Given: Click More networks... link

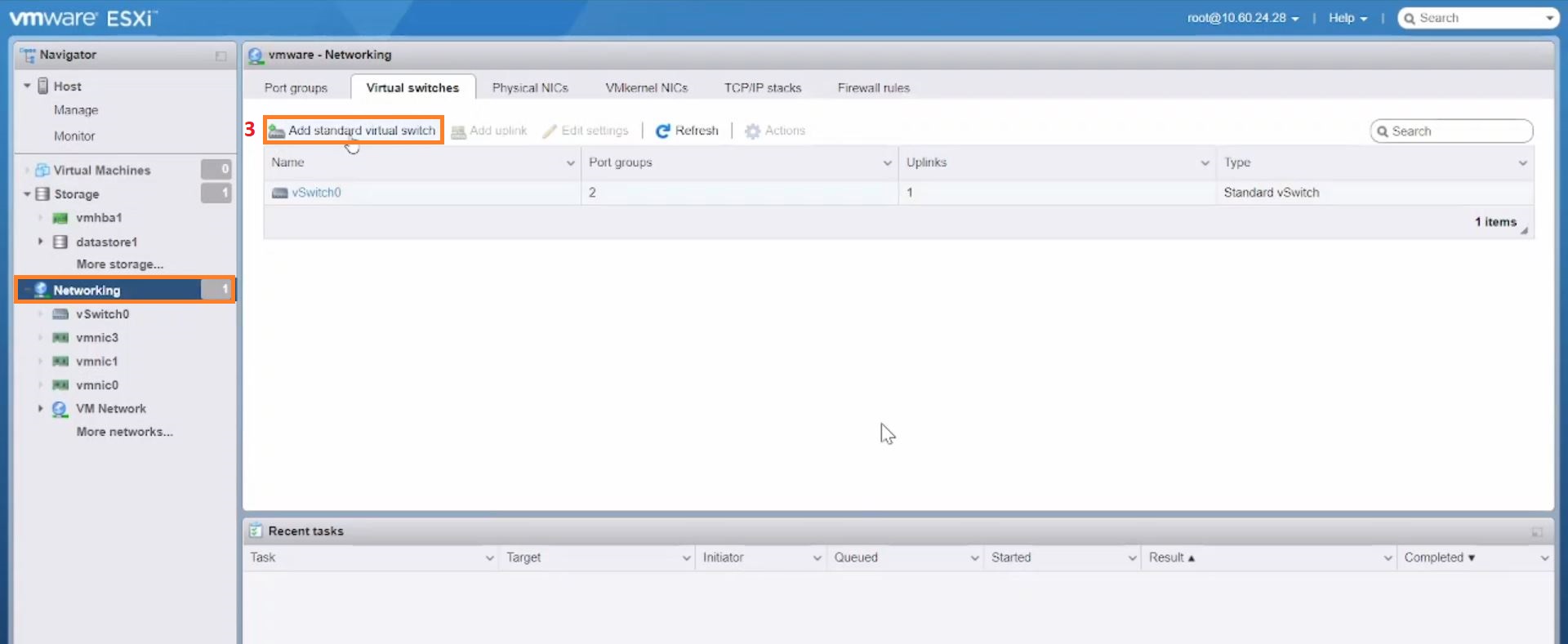Looking at the screenshot, I should click(125, 432).
